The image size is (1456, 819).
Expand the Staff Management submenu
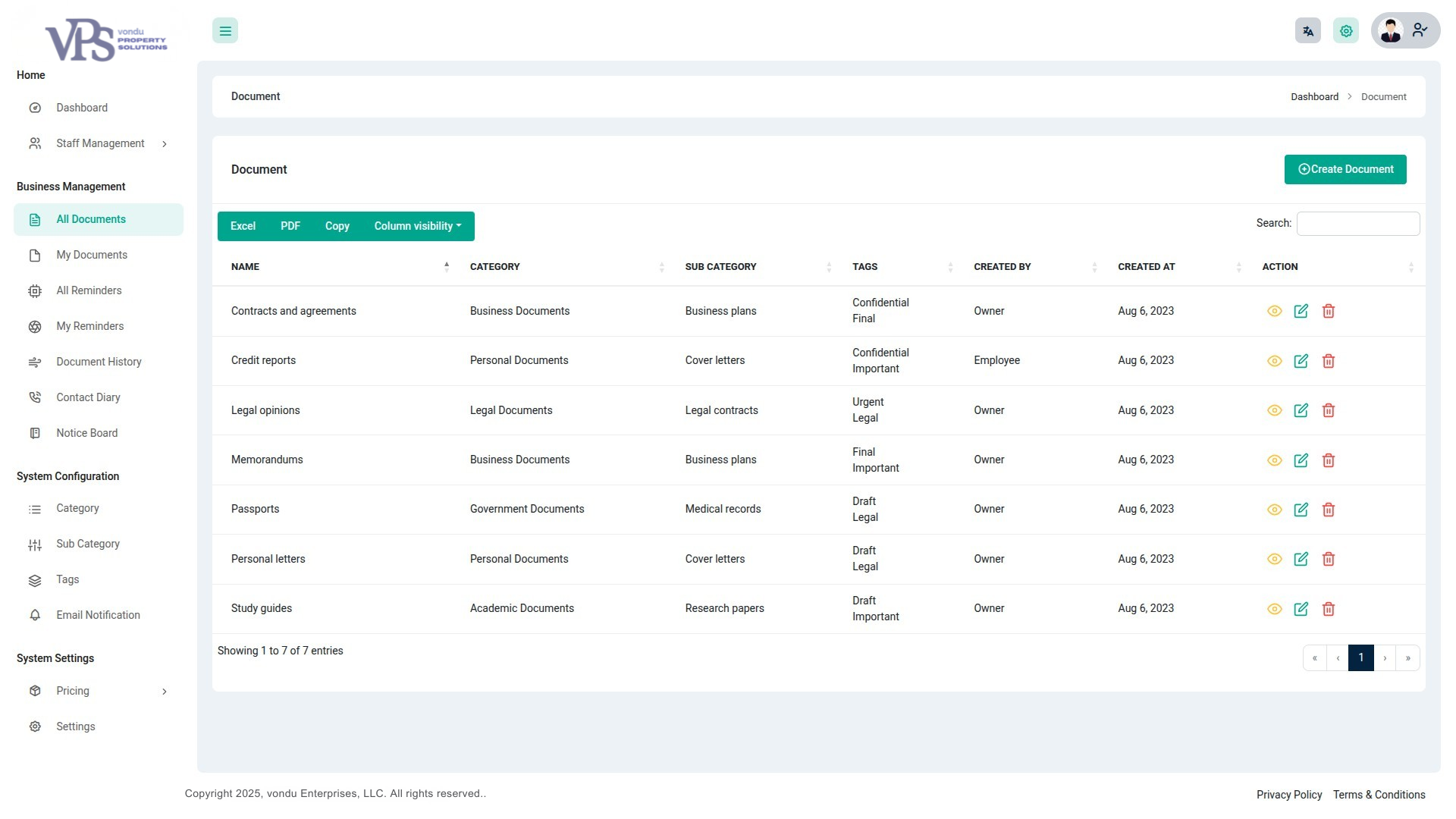pyautogui.click(x=100, y=143)
